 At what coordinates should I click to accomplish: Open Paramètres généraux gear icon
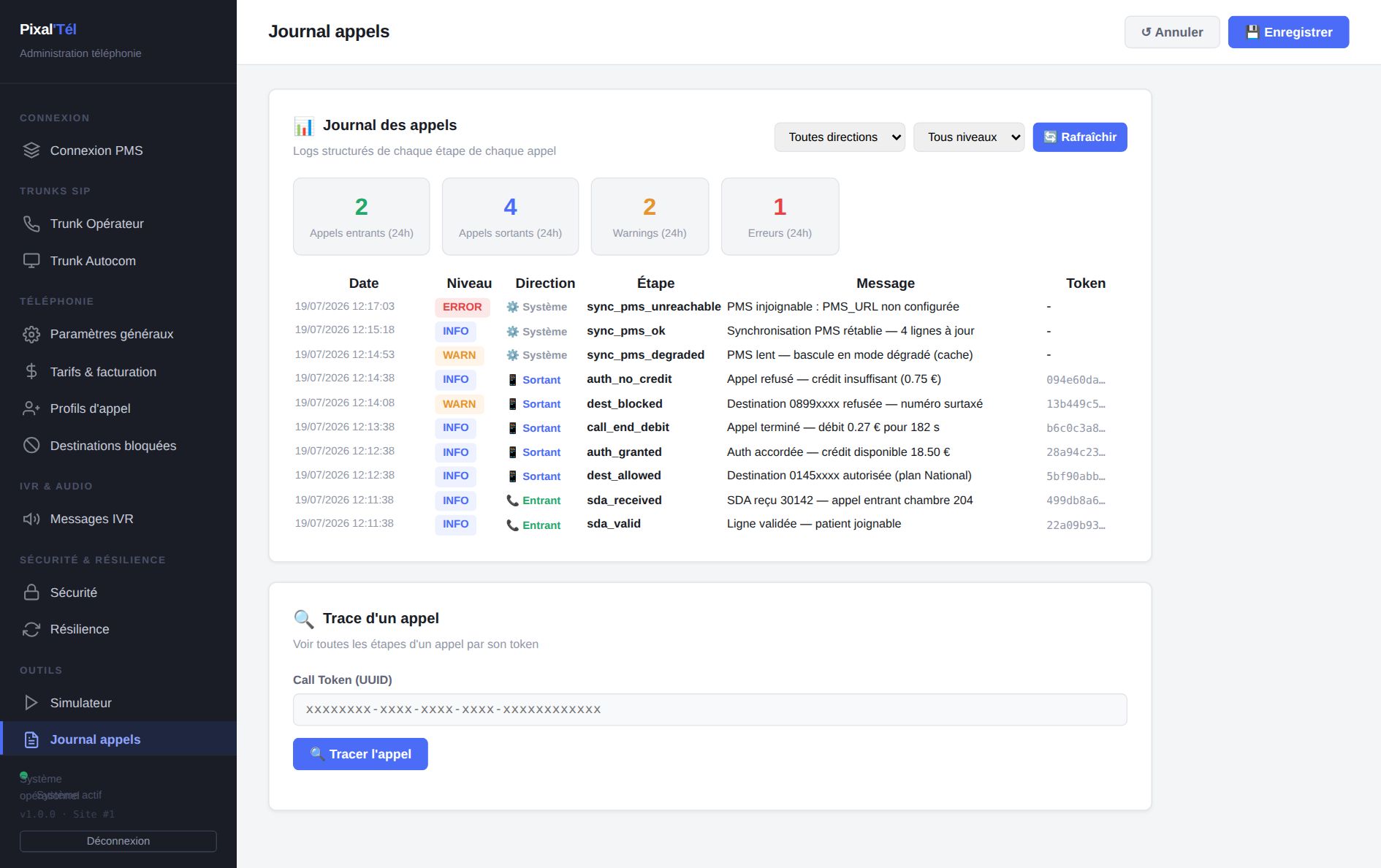click(x=31, y=334)
